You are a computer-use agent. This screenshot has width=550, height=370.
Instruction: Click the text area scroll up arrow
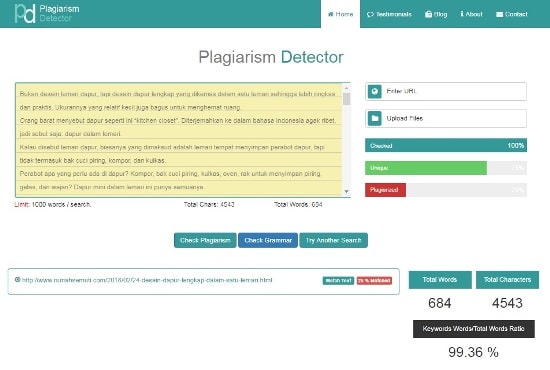347,88
